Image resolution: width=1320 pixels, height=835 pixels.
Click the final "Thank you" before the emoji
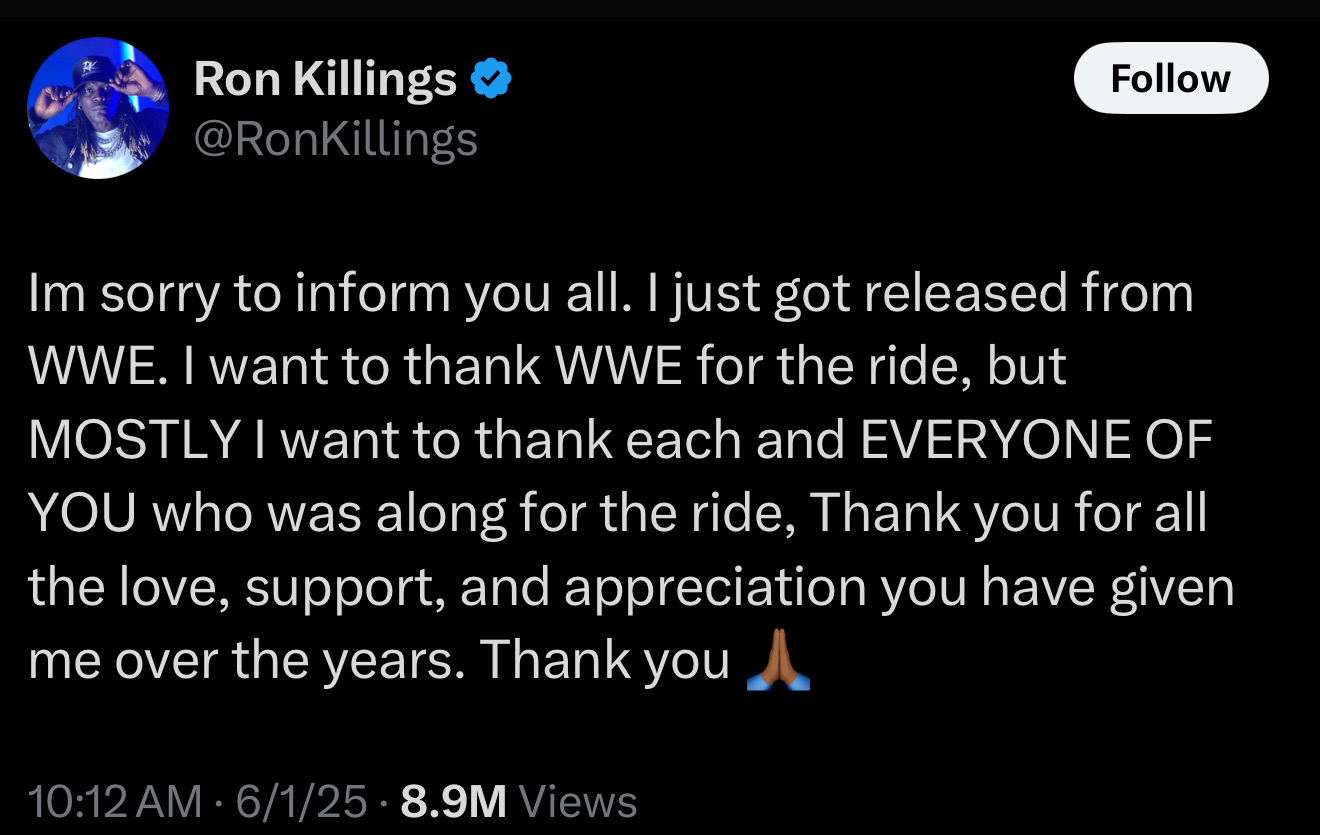tap(604, 661)
